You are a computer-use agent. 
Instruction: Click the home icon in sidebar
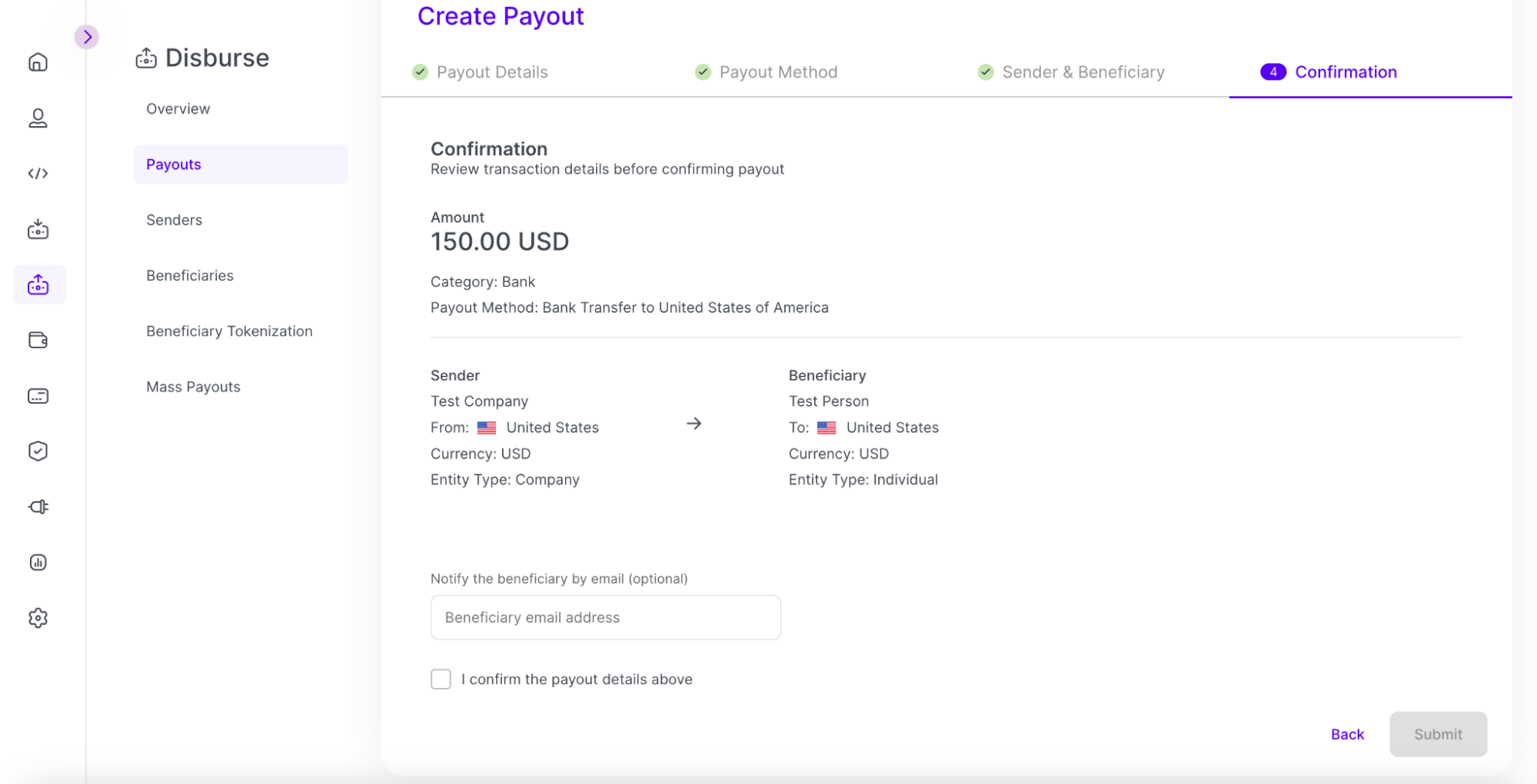tap(38, 62)
